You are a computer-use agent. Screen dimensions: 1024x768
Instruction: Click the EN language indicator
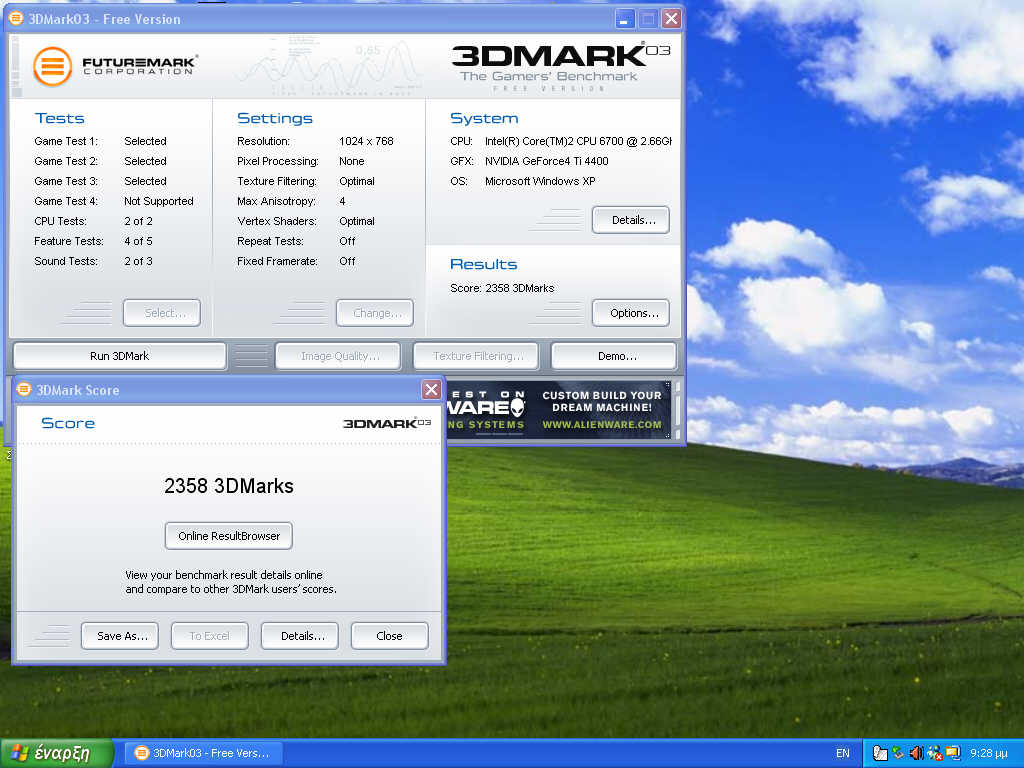click(842, 753)
